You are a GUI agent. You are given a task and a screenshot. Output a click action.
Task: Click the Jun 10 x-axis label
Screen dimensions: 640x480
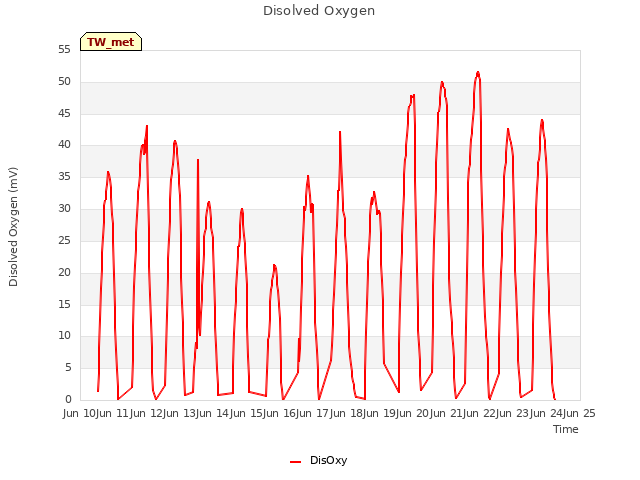pyautogui.click(x=81, y=413)
